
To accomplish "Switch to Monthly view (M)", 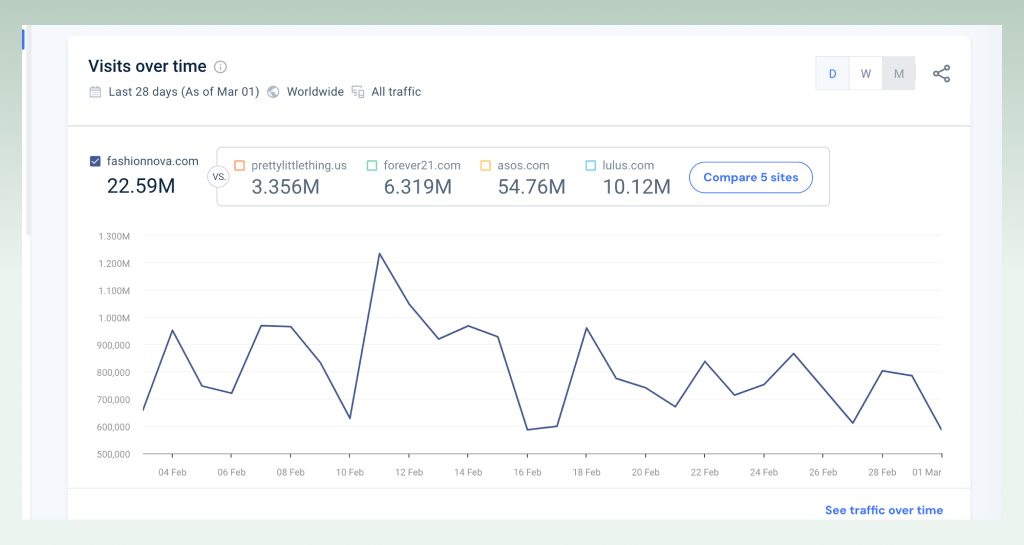I will pyautogui.click(x=899, y=74).
